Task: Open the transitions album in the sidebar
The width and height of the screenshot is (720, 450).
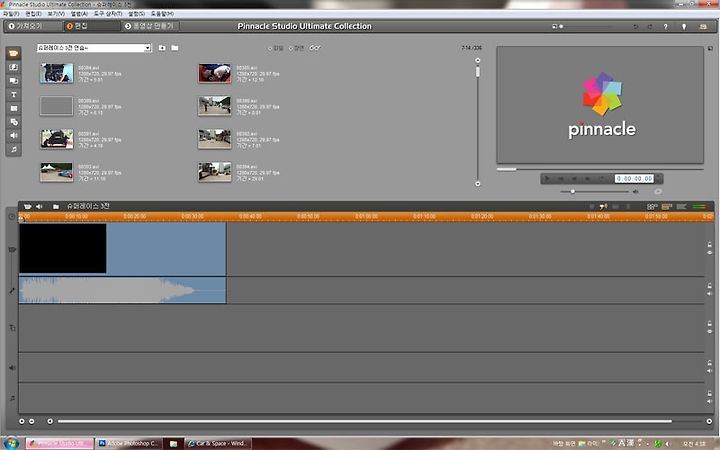Action: point(14,67)
